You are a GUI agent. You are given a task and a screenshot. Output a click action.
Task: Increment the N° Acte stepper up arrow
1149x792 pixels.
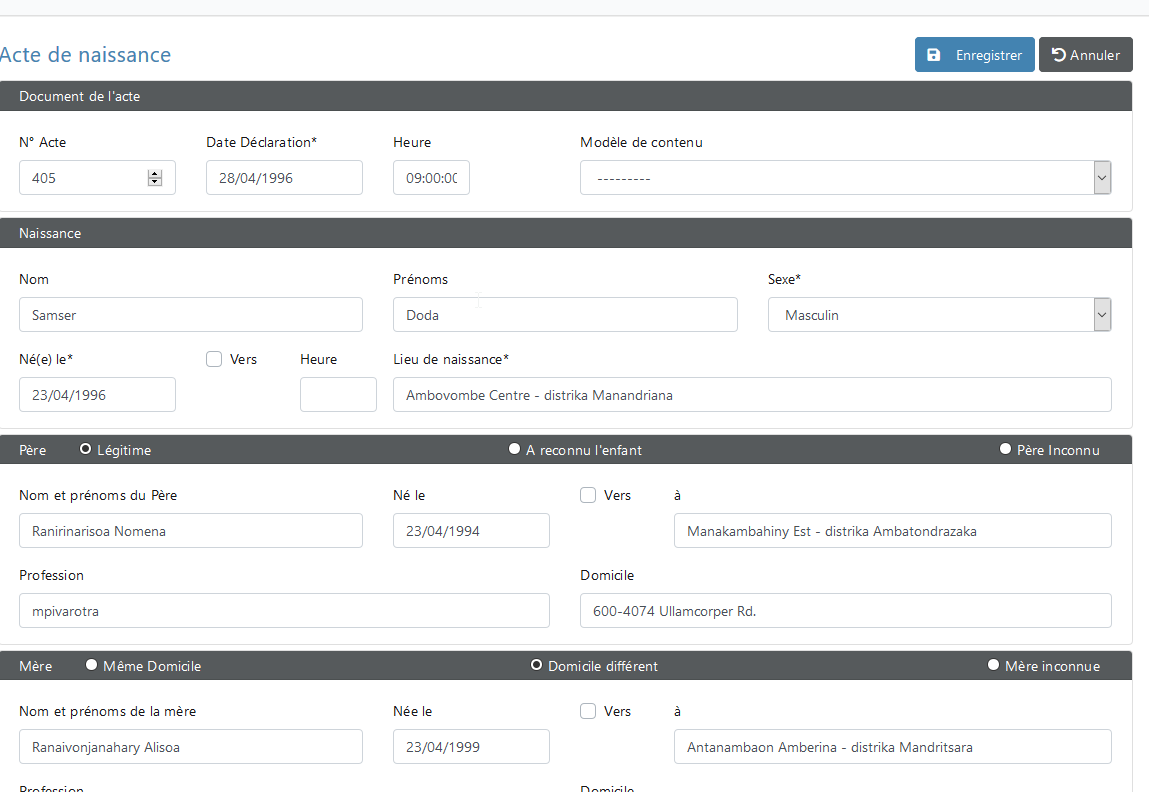155,174
